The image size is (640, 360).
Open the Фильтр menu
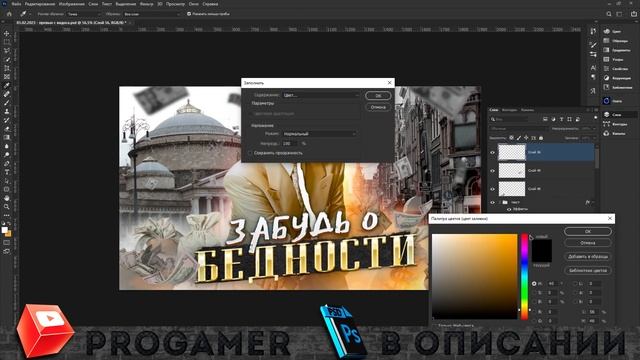[x=146, y=4]
